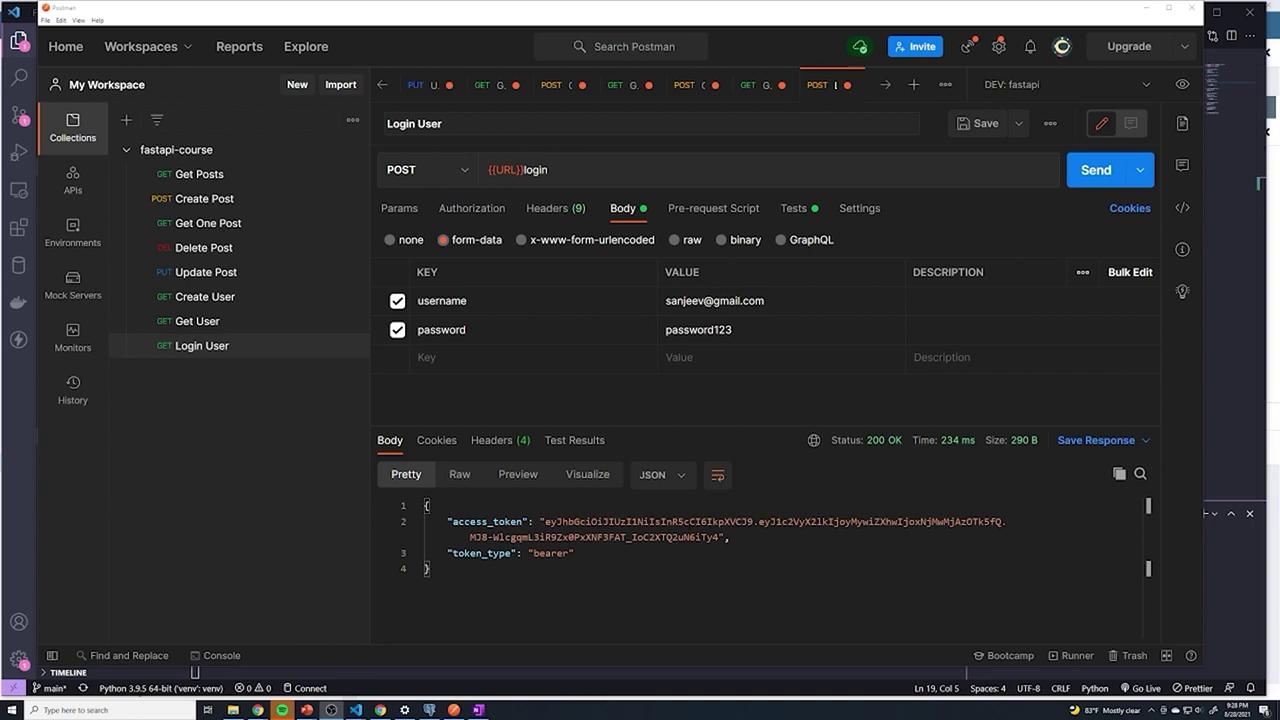Open the JSON format dropdown
Image resolution: width=1280 pixels, height=720 pixels.
662,475
